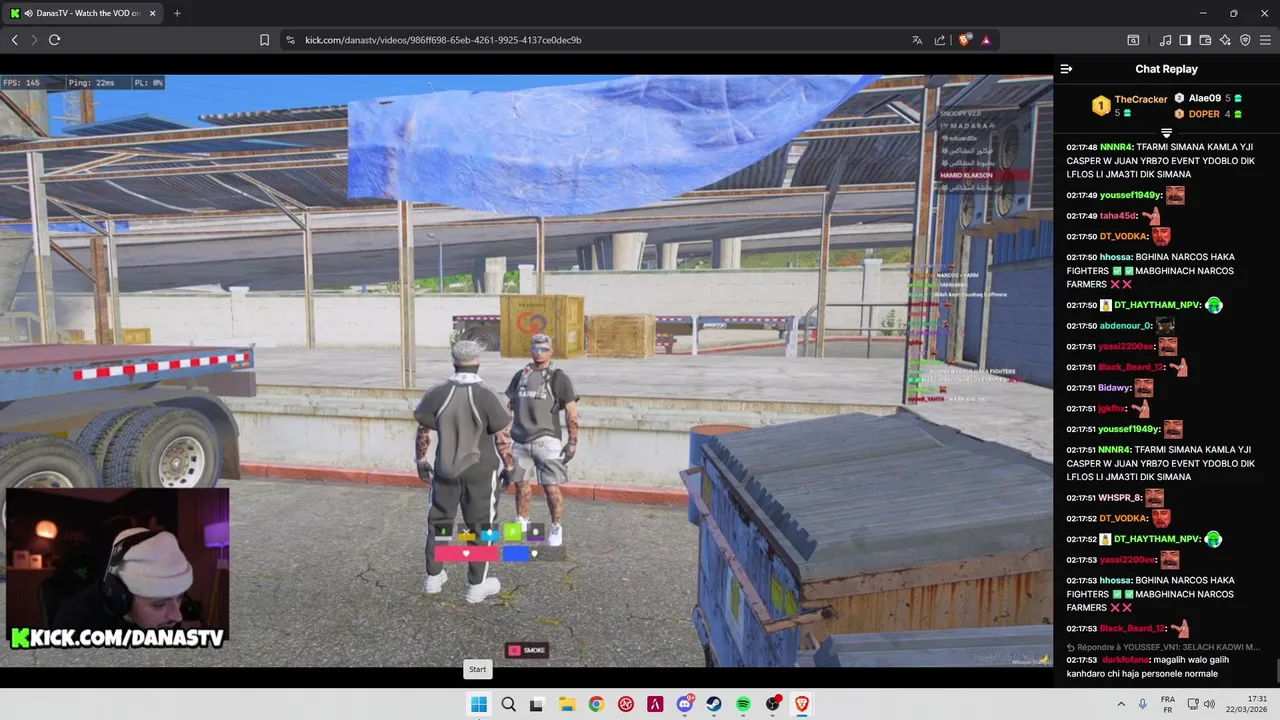Open Brave browser from taskbar
Viewport: 1280px width, 720px height.
[802, 704]
